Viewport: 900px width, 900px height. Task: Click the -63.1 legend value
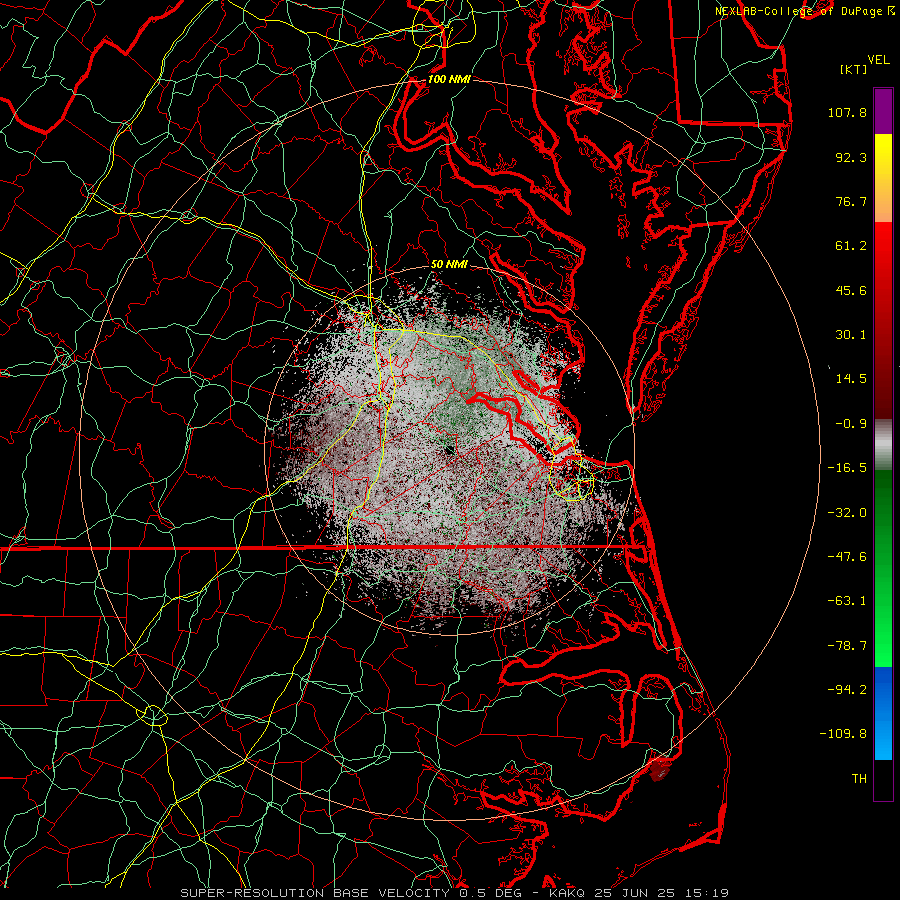click(x=847, y=601)
